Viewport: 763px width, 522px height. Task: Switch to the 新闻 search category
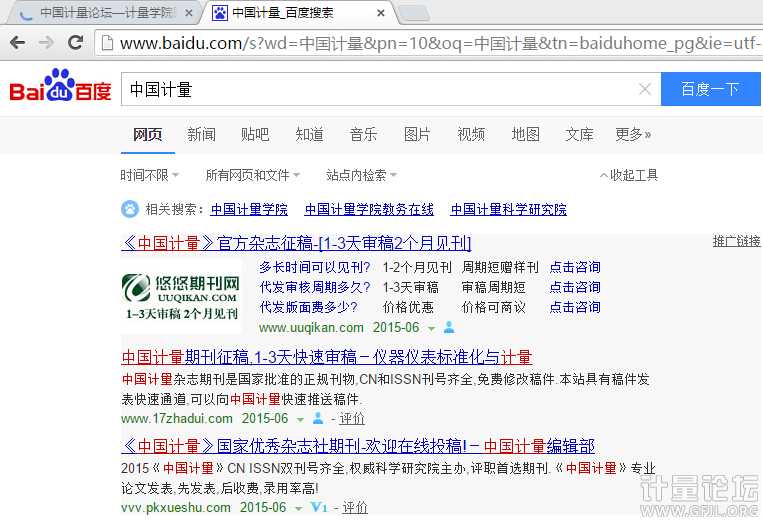(201, 134)
